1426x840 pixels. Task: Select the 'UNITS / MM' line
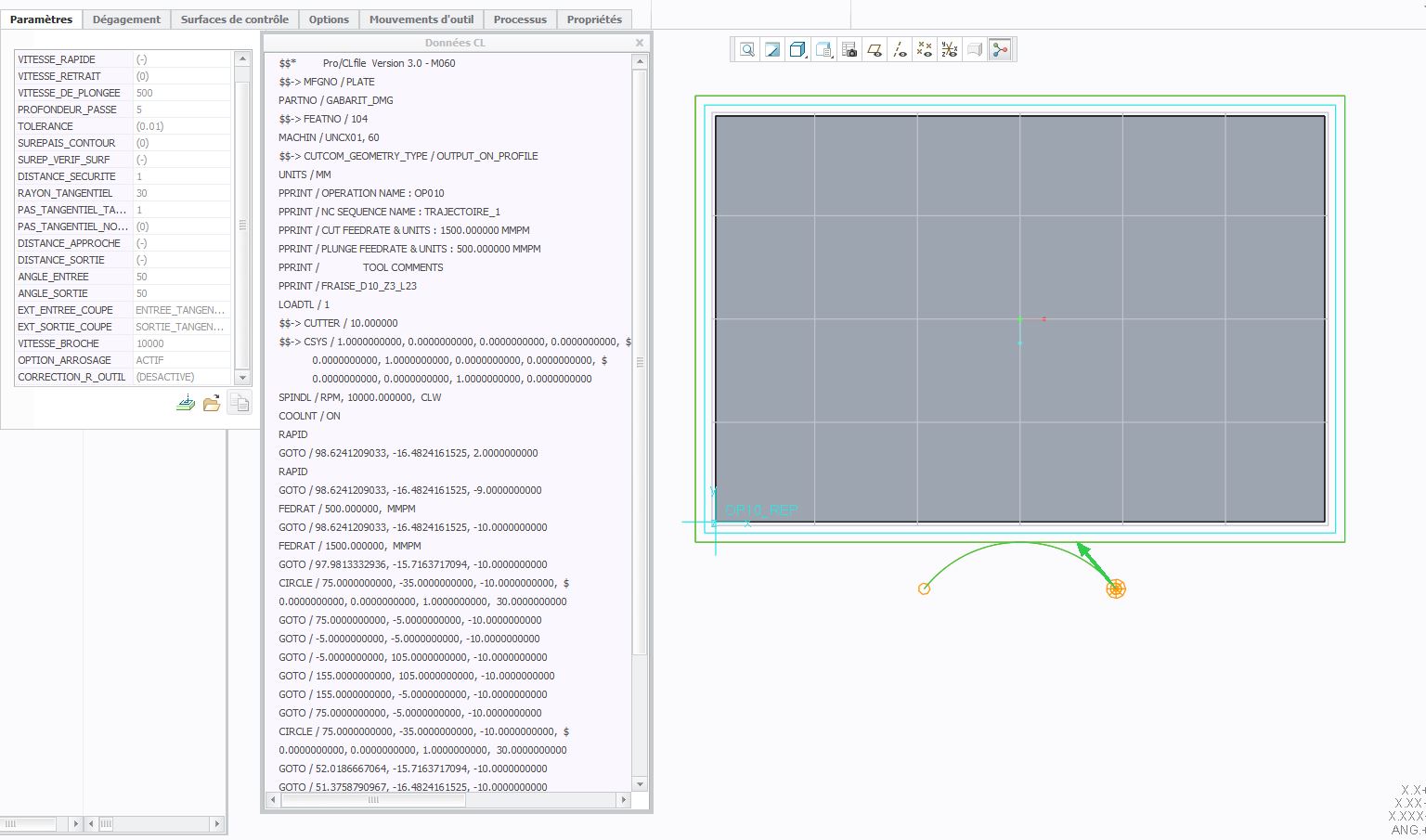point(305,174)
